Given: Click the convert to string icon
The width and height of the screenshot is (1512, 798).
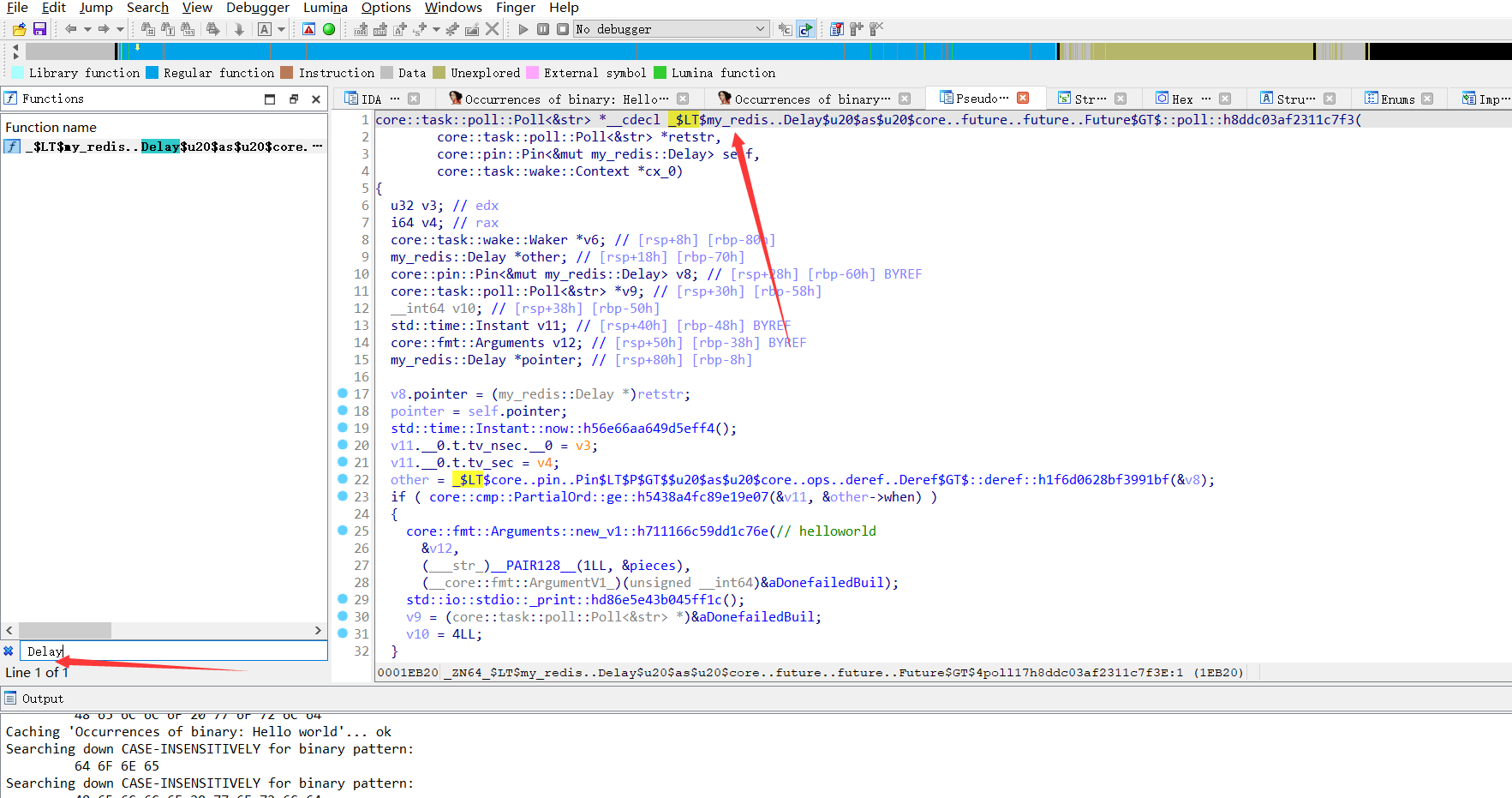Looking at the screenshot, I should [400, 29].
